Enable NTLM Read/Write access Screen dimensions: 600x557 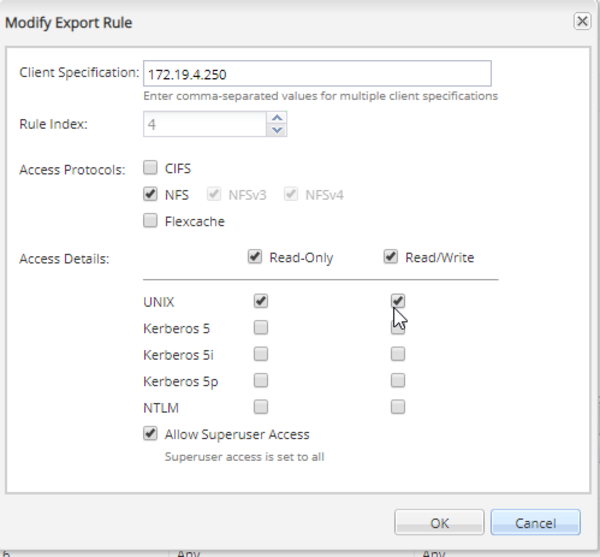[398, 406]
